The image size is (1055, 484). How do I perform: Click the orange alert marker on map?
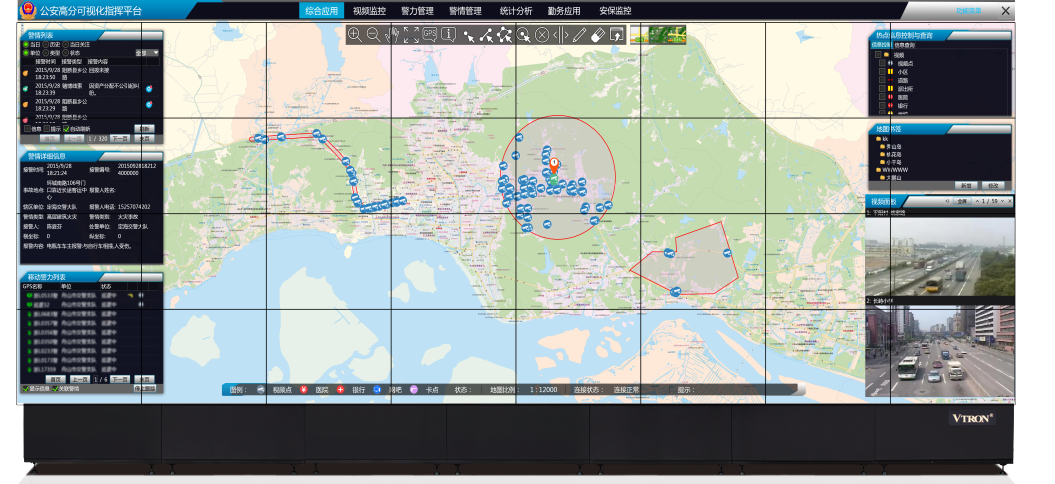[554, 165]
